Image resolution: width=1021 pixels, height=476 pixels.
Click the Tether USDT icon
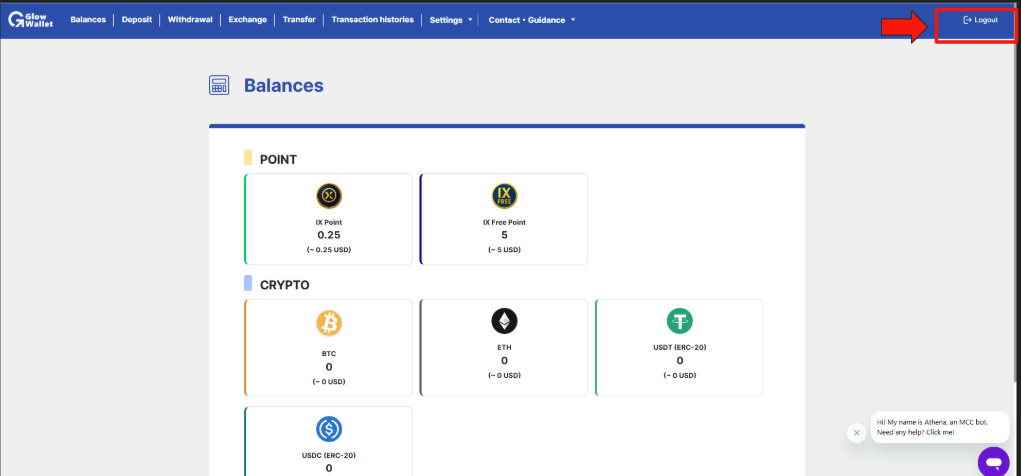pyautogui.click(x=680, y=320)
